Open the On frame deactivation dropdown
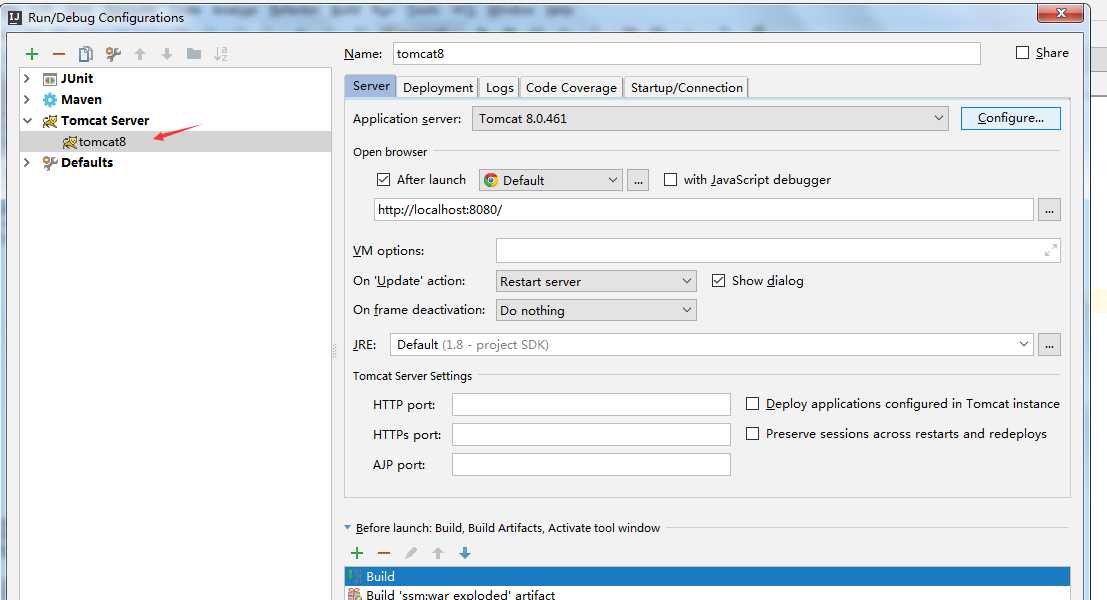1107x600 pixels. pos(596,311)
